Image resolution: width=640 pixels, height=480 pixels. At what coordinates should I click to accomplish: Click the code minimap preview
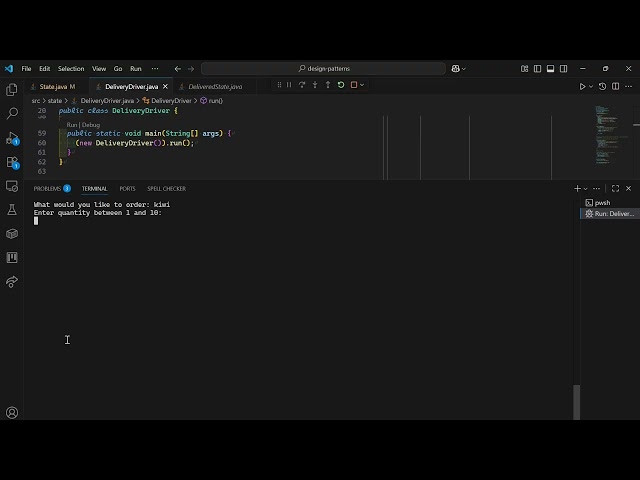pyautogui.click(x=611, y=135)
